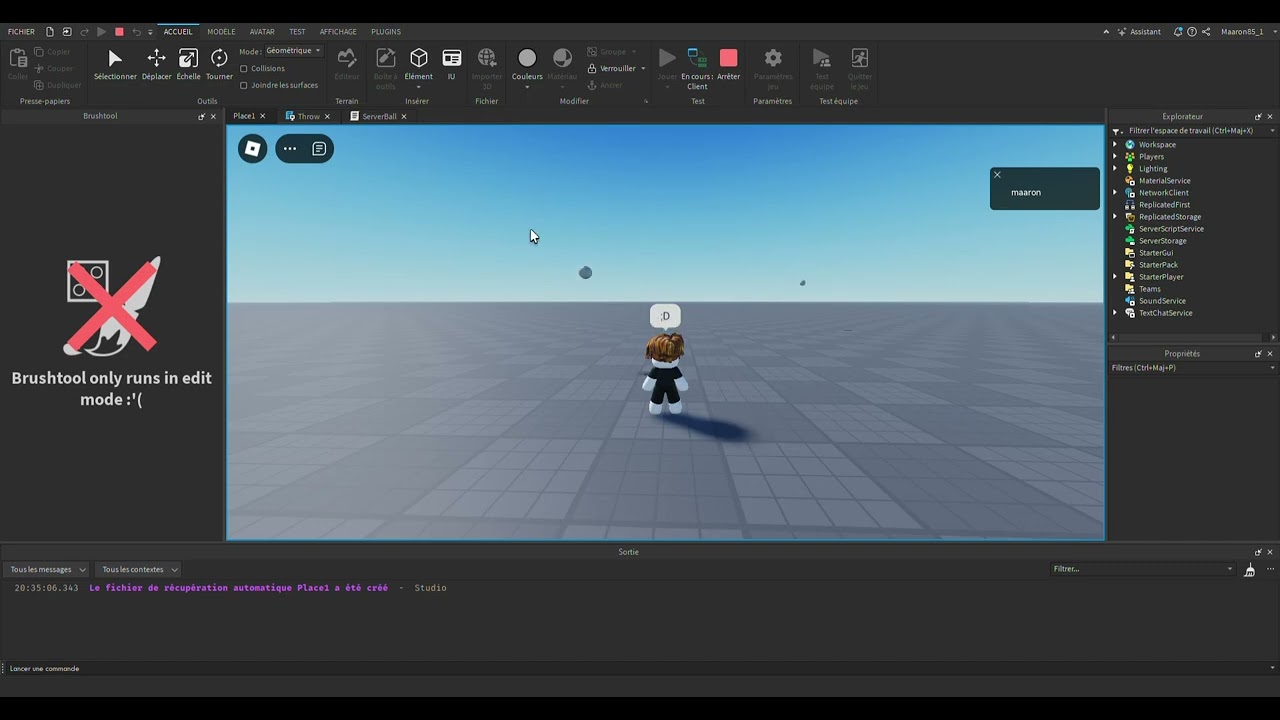This screenshot has width=1280, height=720.
Task: Open the Mode Géométrique dropdown
Action: tap(294, 51)
